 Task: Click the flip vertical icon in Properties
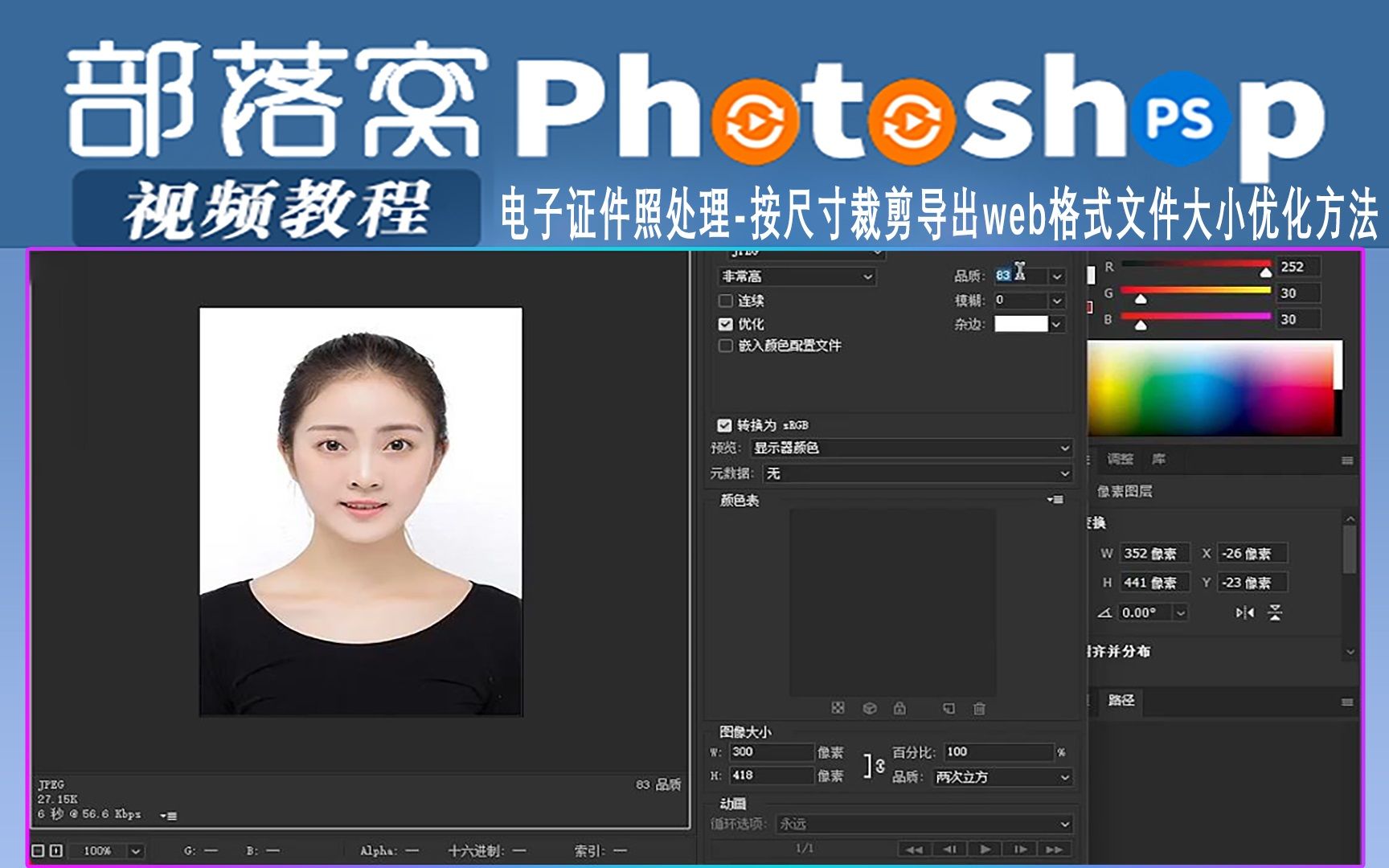(x=1275, y=612)
